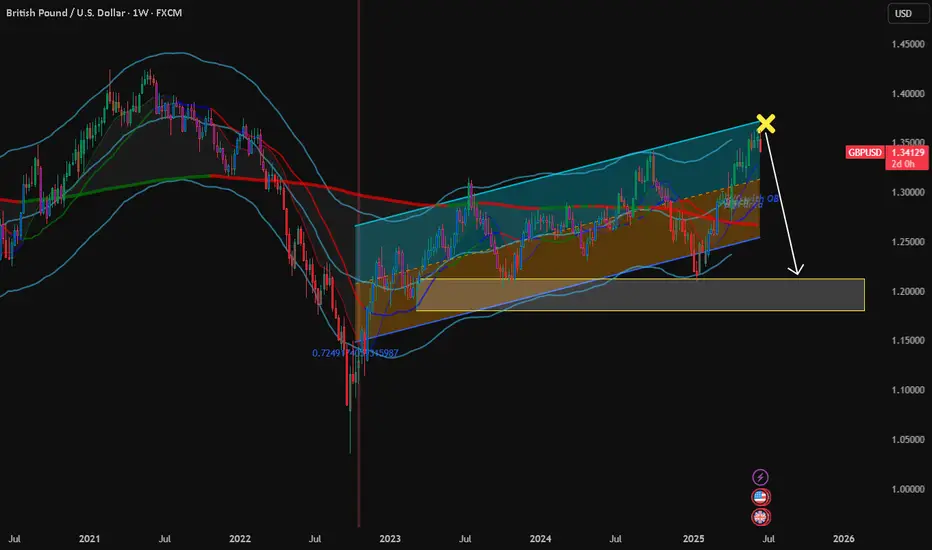Click the 1.00000 price axis label
Image resolution: width=932 pixels, height=550 pixels.
908,489
